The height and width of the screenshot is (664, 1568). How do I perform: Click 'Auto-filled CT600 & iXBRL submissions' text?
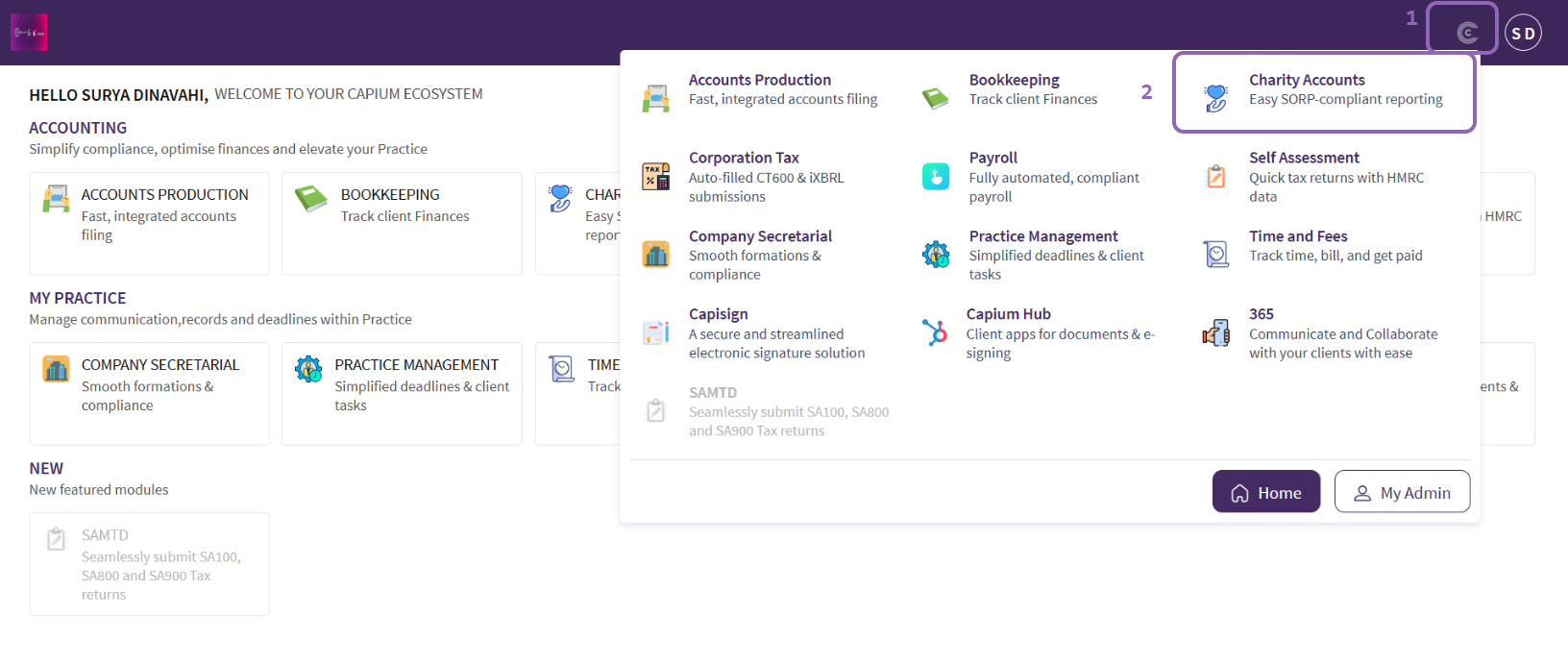(x=767, y=187)
